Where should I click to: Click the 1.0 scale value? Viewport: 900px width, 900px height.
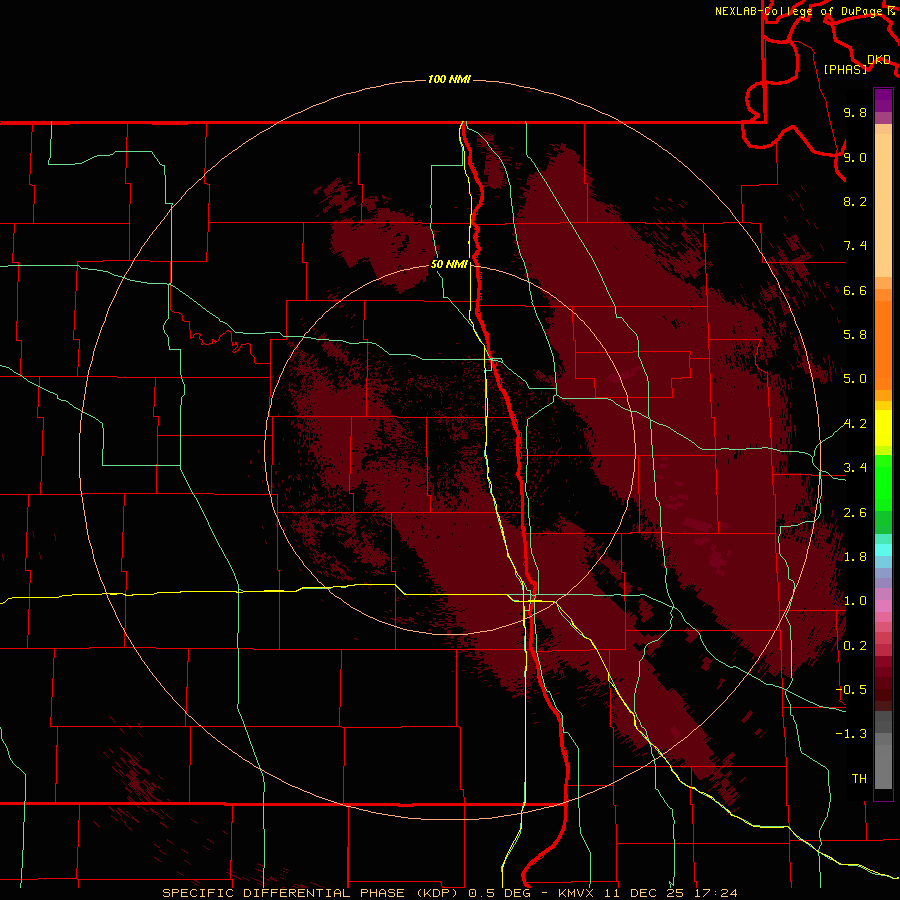855,601
